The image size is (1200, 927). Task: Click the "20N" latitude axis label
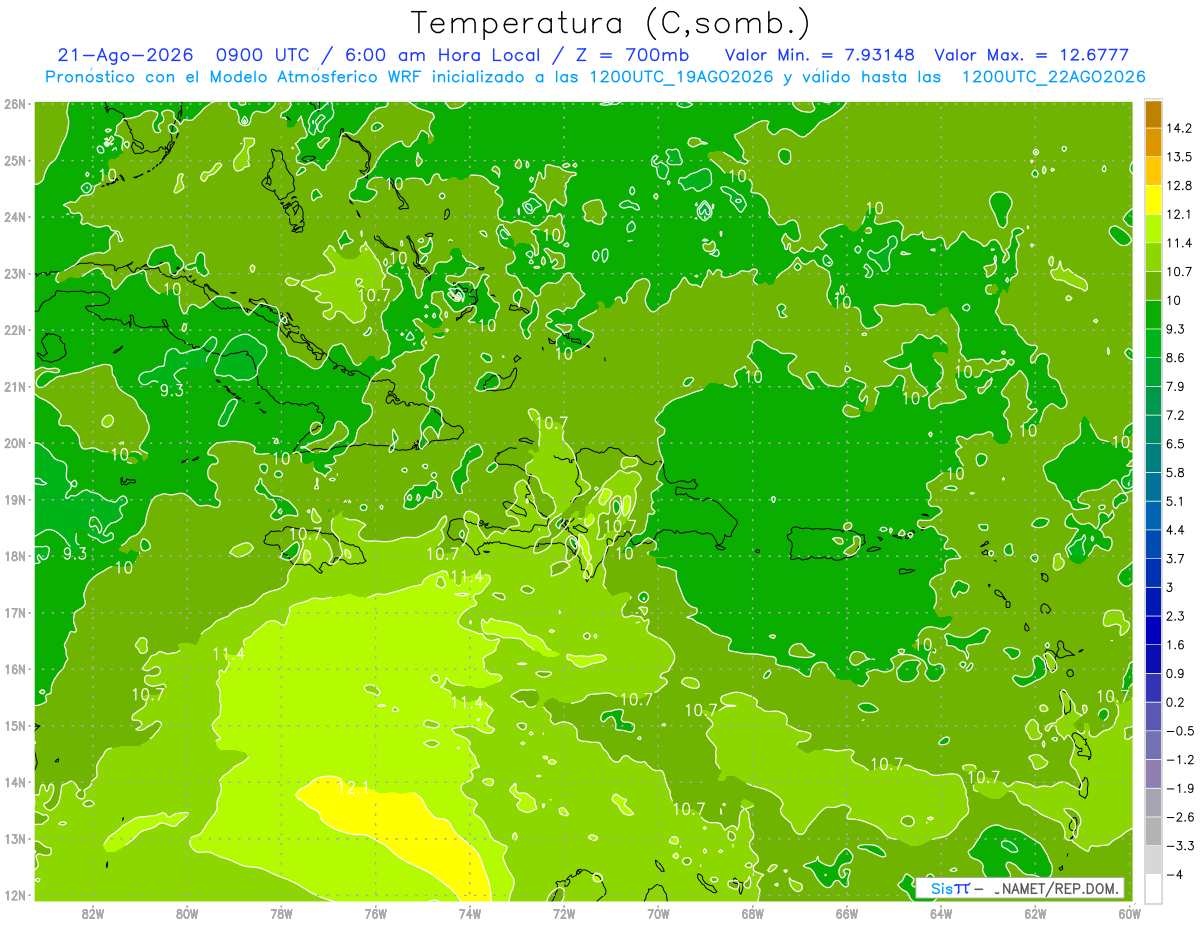tap(15, 443)
